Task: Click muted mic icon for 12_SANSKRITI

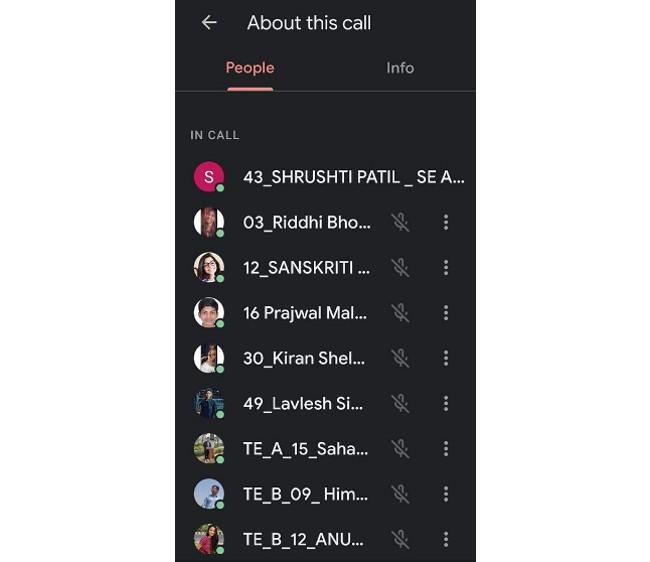Action: pyautogui.click(x=400, y=267)
